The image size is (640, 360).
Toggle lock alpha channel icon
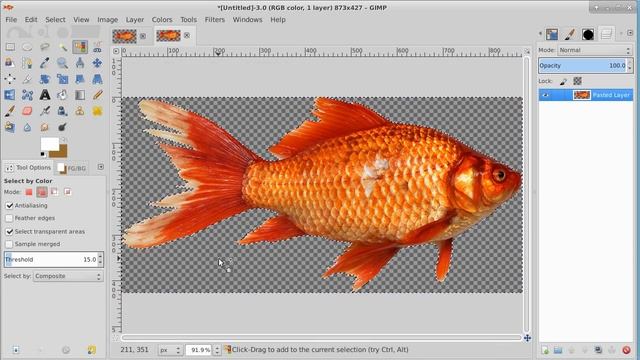(x=577, y=81)
